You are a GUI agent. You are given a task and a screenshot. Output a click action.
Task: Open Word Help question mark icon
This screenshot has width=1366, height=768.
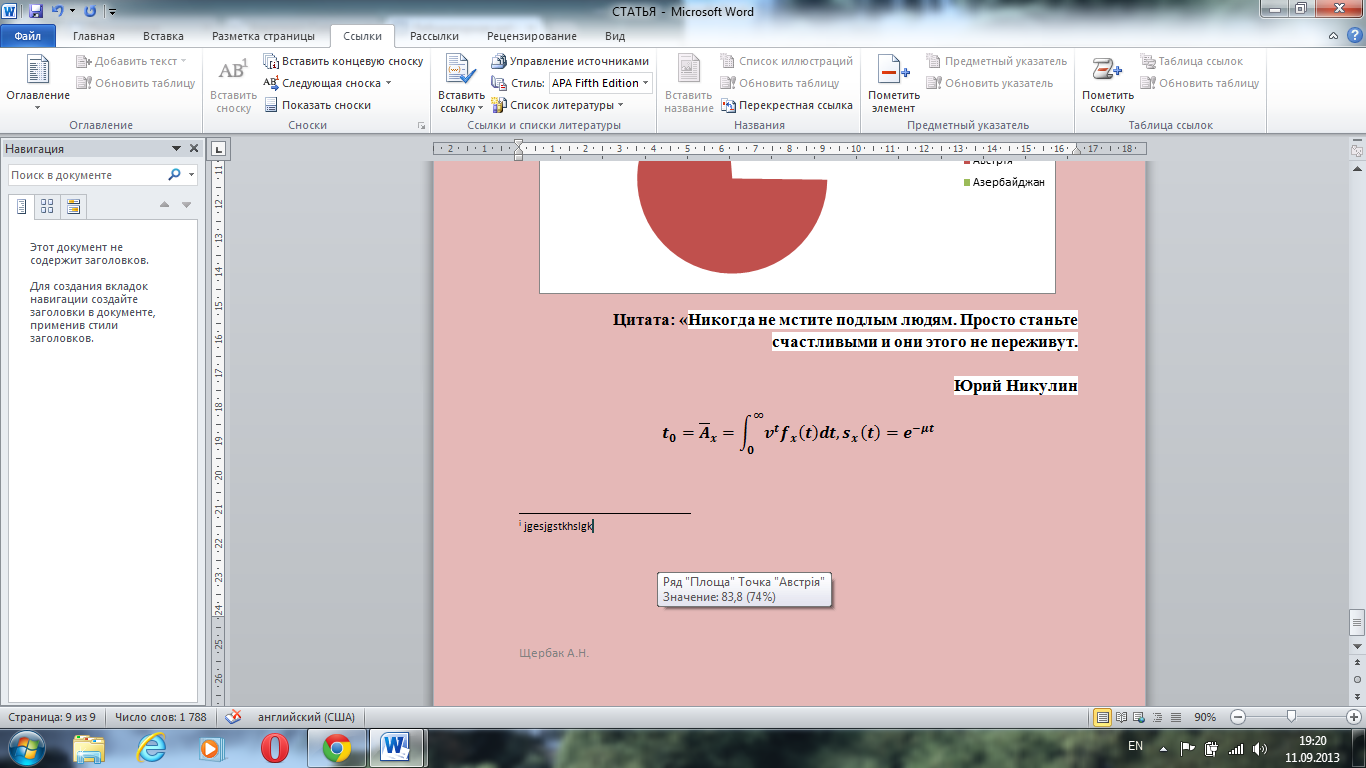pyautogui.click(x=1354, y=36)
